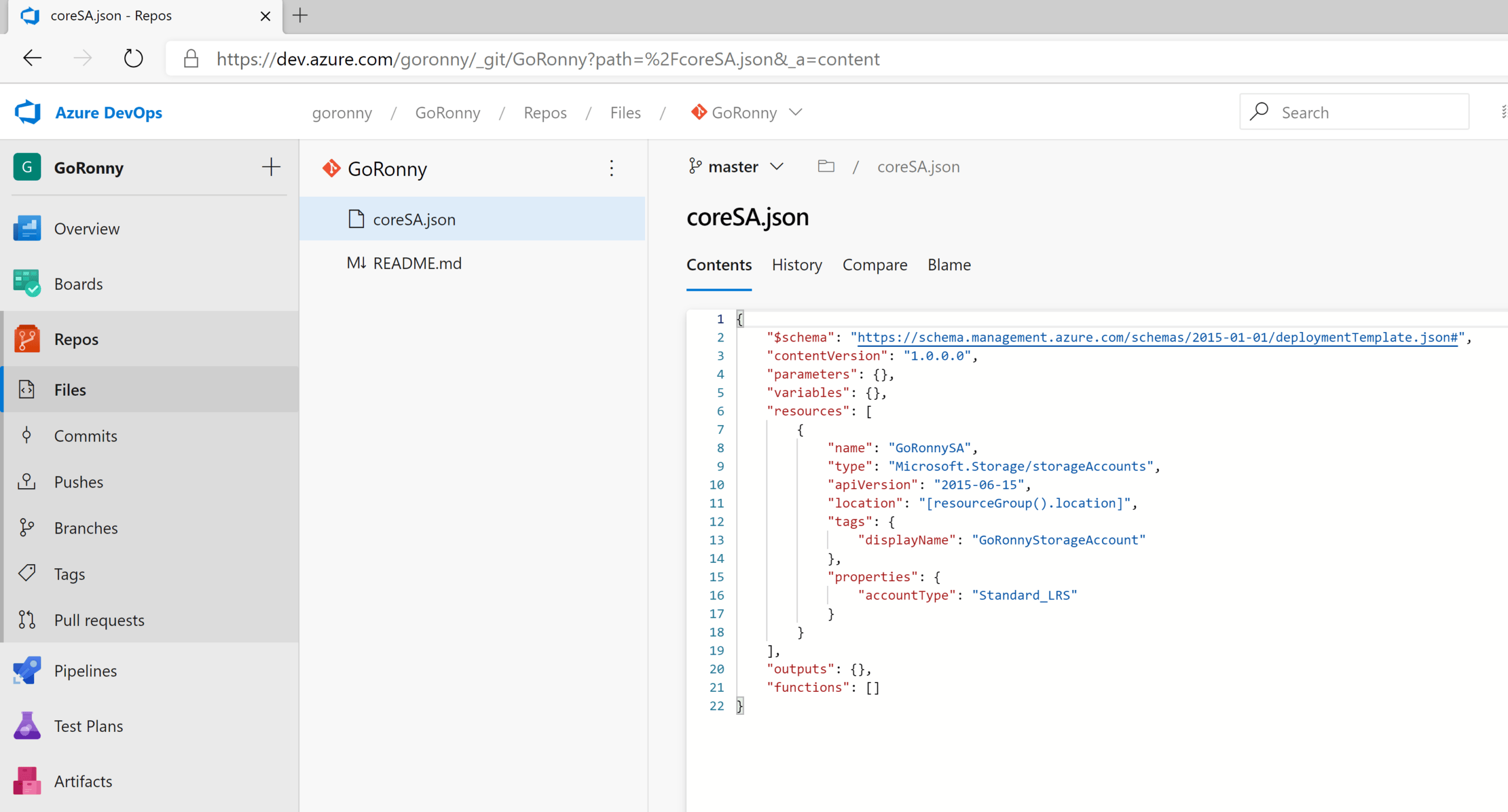Reload the page with the refresh icon
The image size is (1508, 812).
134,58
